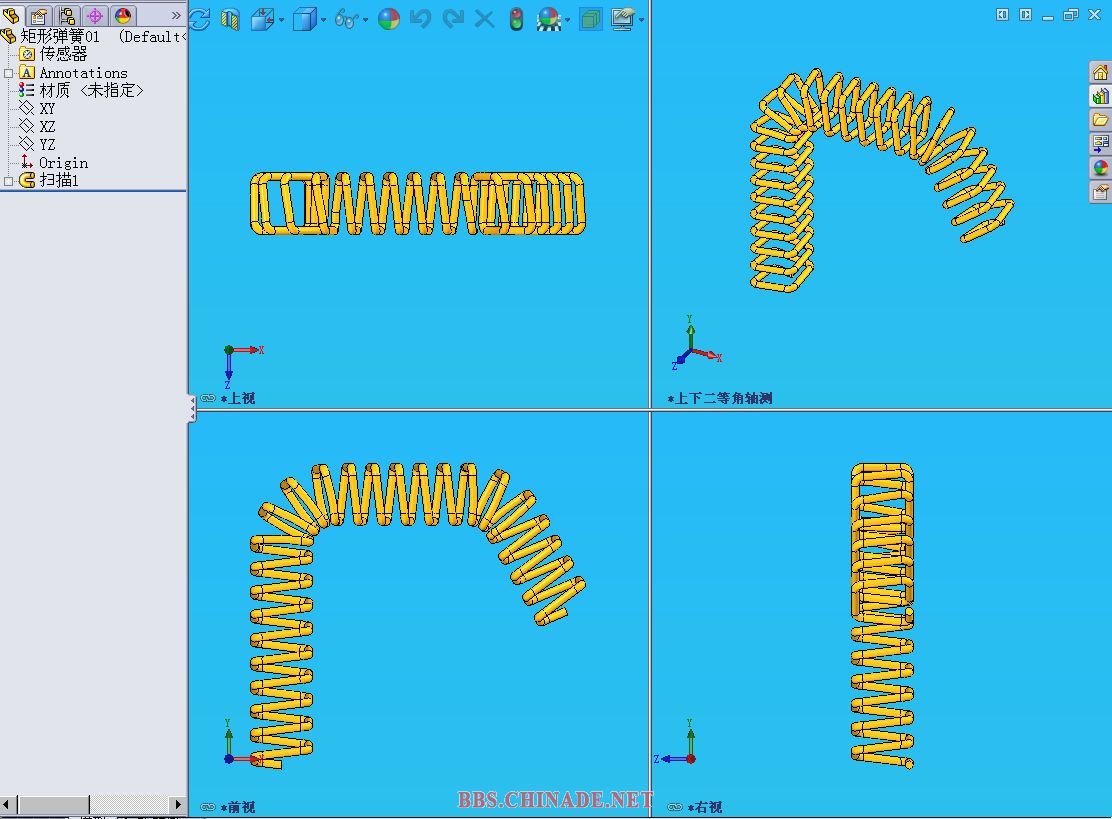The image size is (1112, 819).
Task: Toggle the view link icon beside 上视
Action: tap(207, 398)
